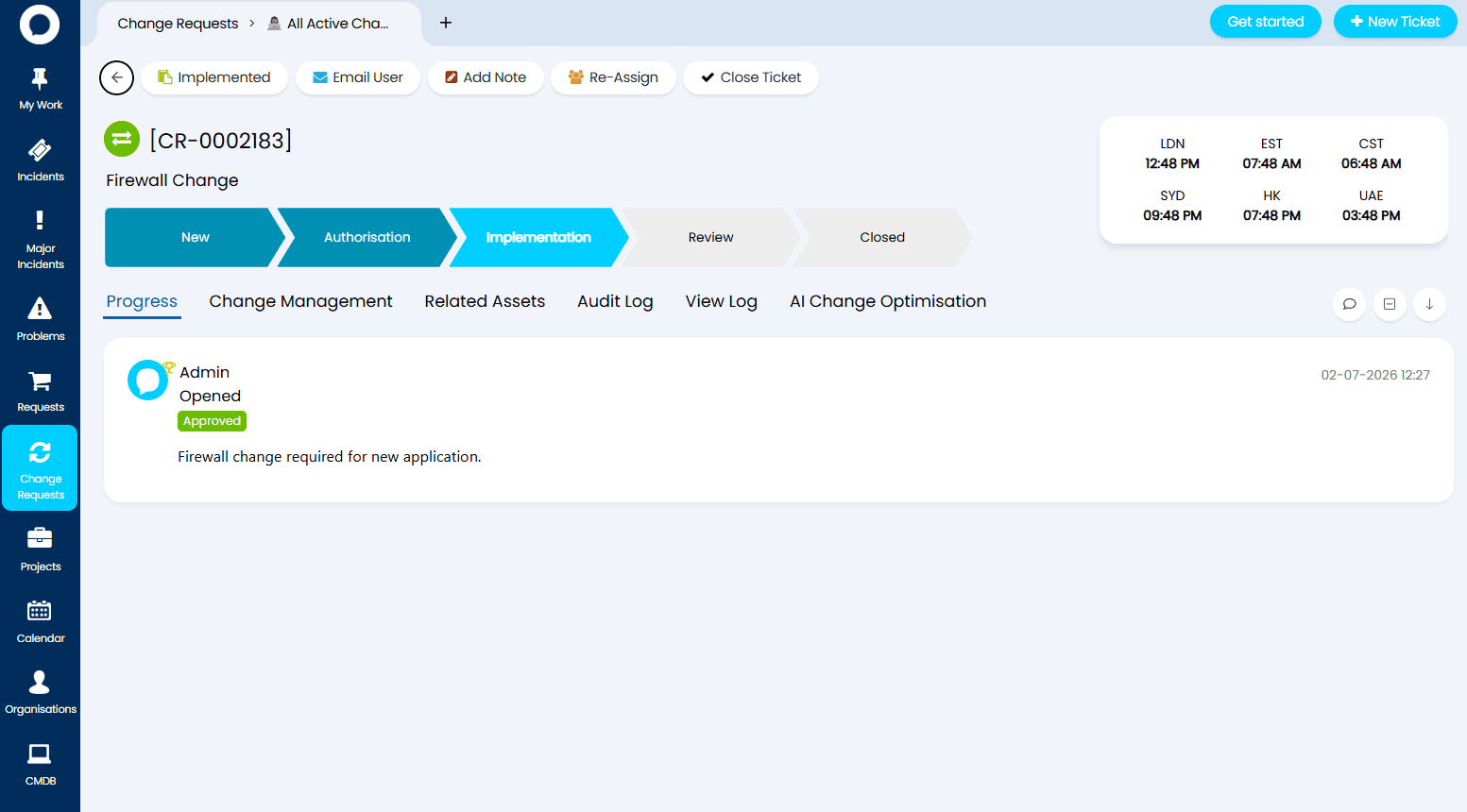Click the SYD 09:48 PM clock
The height and width of the screenshot is (812, 1467).
click(x=1172, y=206)
